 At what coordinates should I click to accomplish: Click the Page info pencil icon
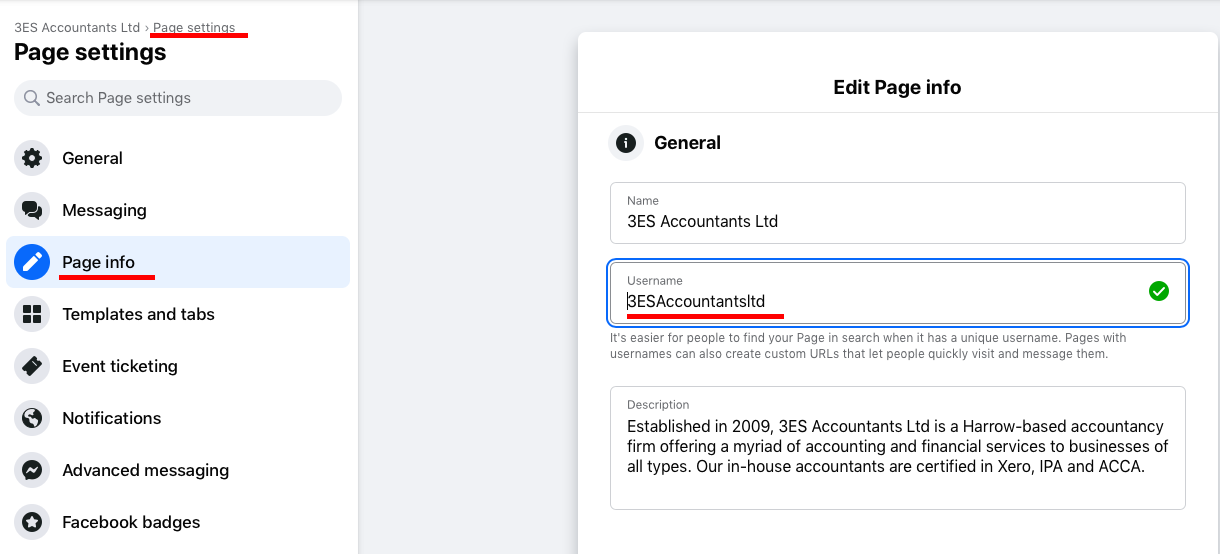click(32, 262)
